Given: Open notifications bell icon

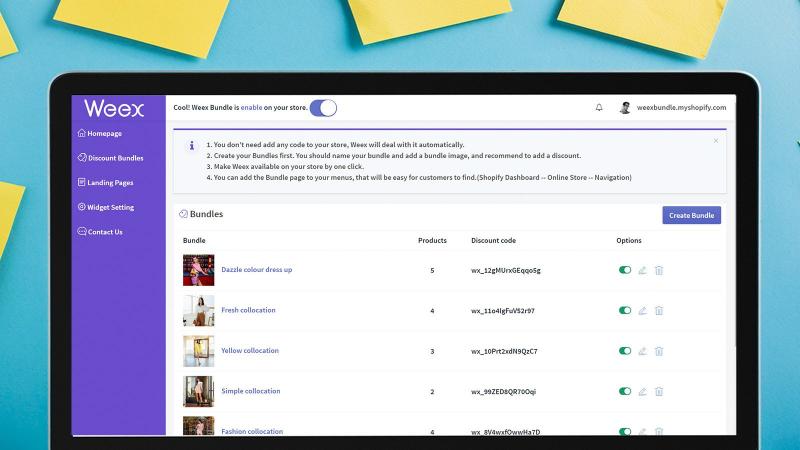Looking at the screenshot, I should [599, 108].
